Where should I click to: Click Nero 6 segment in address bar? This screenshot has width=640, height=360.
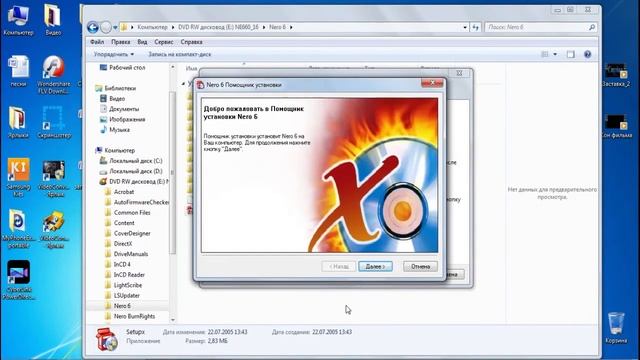point(277,27)
